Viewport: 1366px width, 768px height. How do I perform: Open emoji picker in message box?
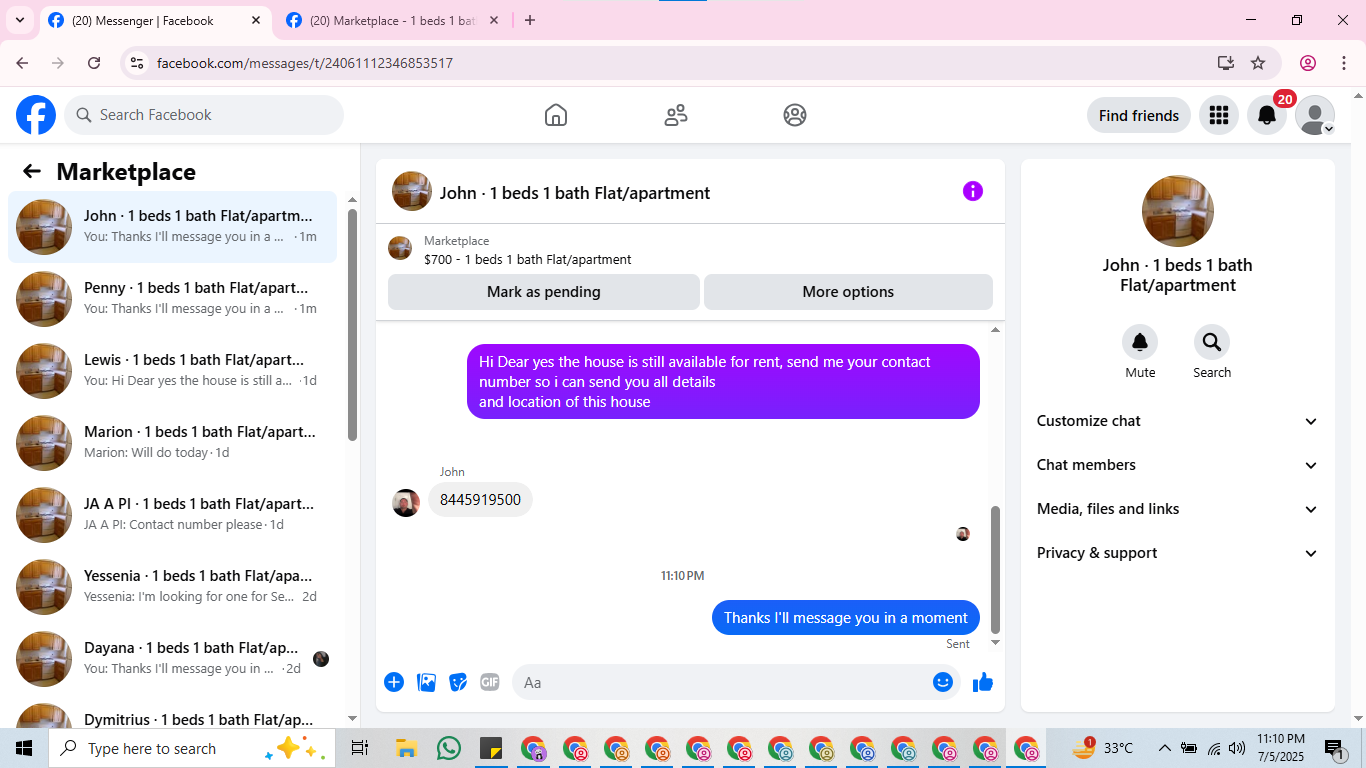(943, 682)
